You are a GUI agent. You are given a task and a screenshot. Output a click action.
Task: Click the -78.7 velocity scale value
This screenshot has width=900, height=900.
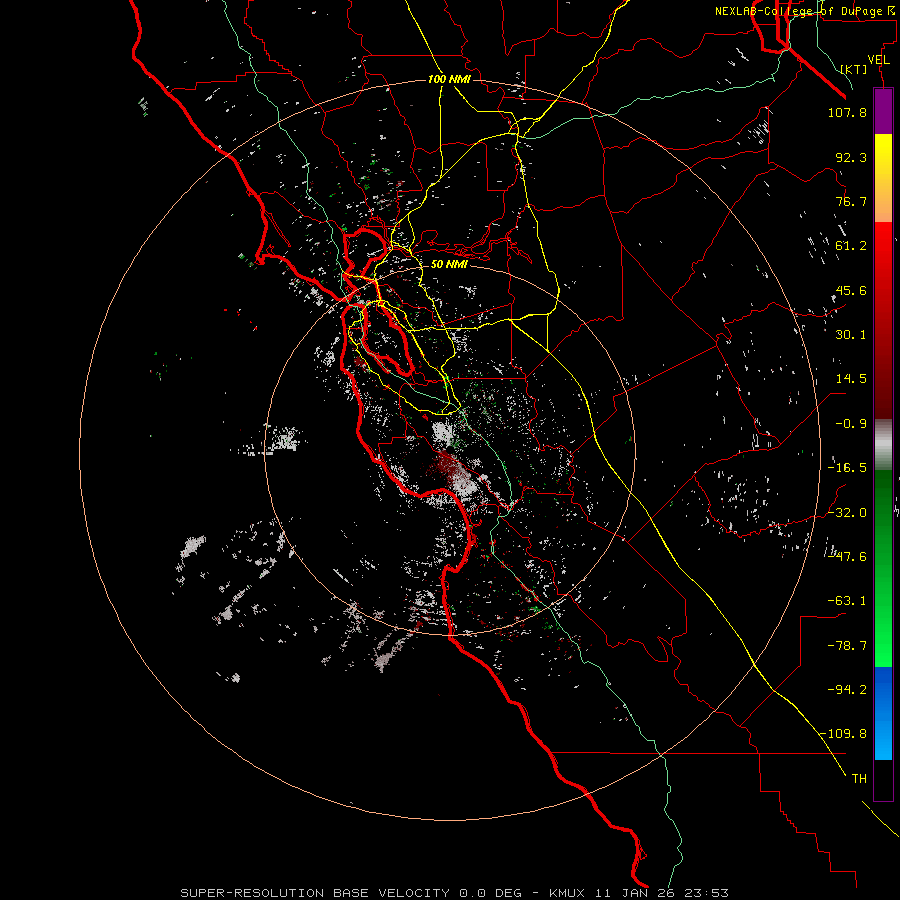847,645
